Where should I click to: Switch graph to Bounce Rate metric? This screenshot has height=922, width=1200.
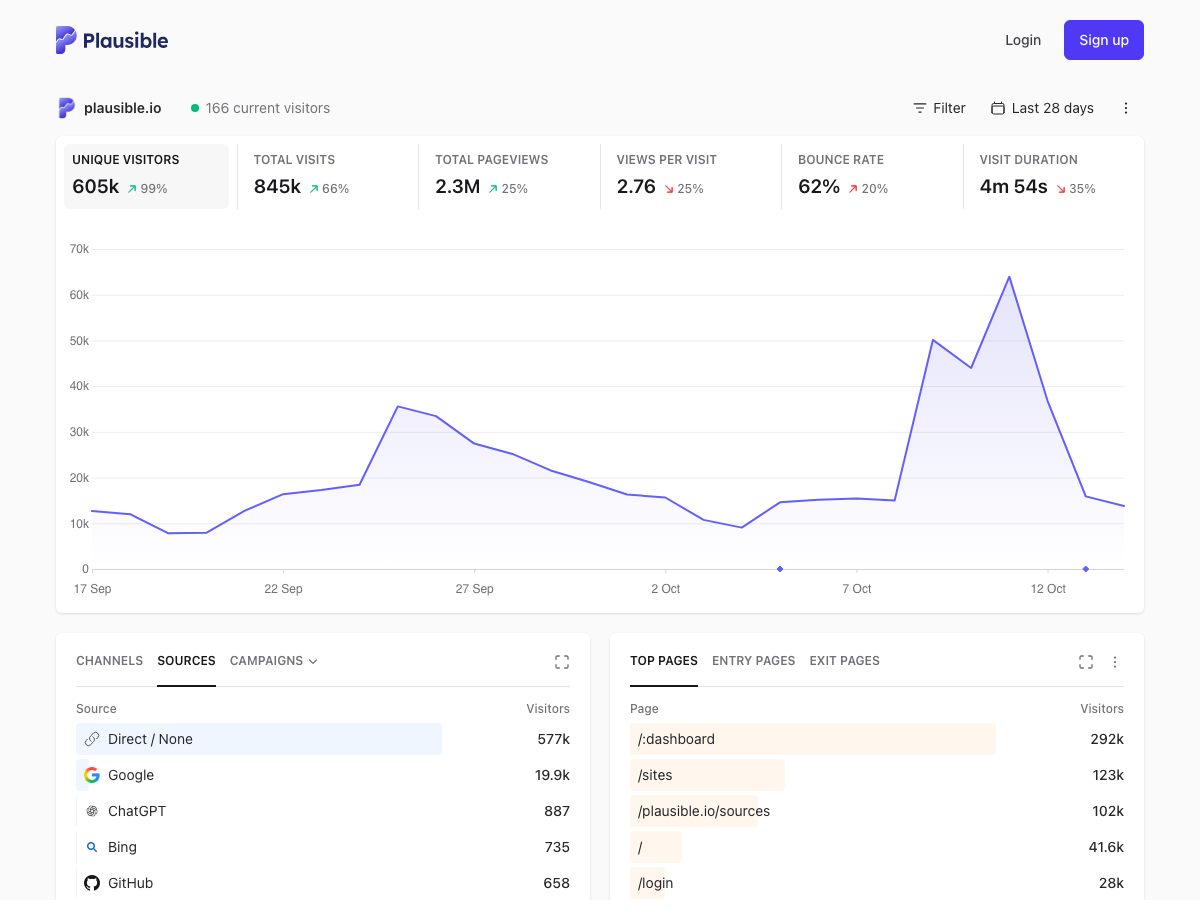(870, 176)
